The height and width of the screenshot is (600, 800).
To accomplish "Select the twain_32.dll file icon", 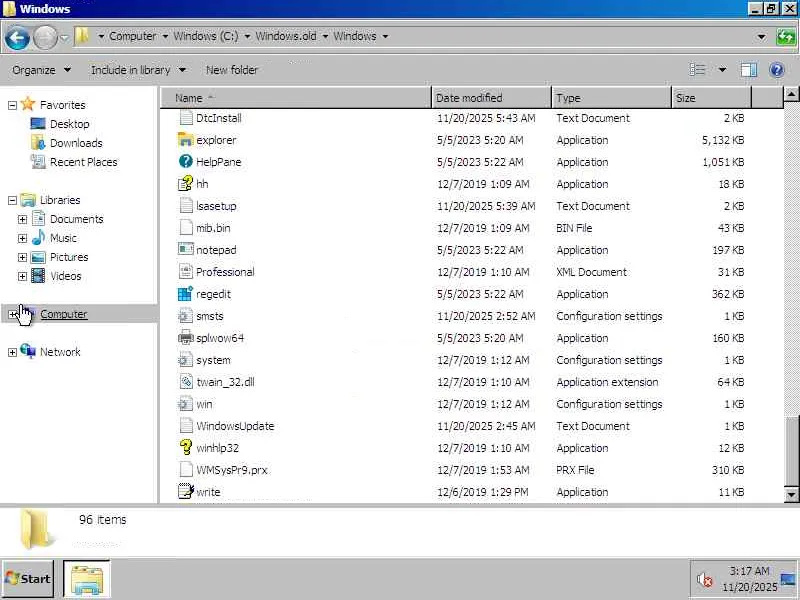I will click(185, 382).
